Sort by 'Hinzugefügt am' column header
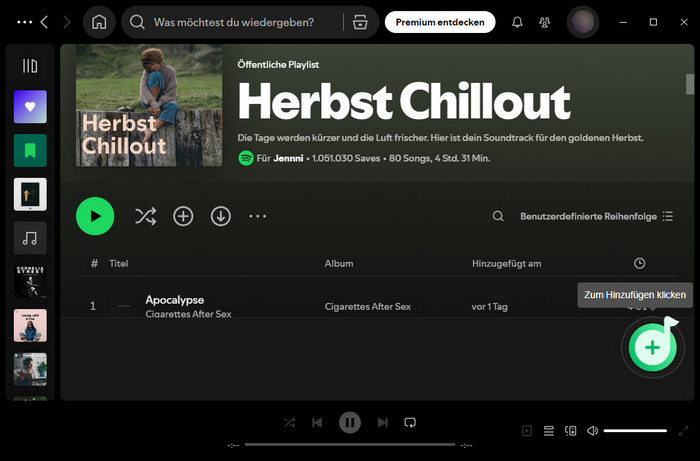Viewport: 700px width, 461px height. pyautogui.click(x=507, y=263)
